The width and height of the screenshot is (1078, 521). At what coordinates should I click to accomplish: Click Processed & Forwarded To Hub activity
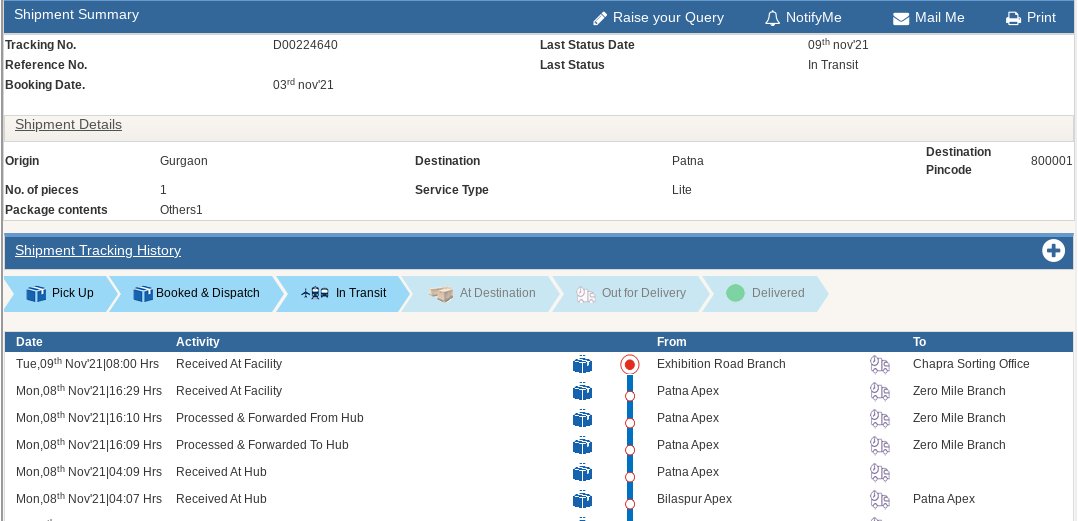click(x=262, y=445)
